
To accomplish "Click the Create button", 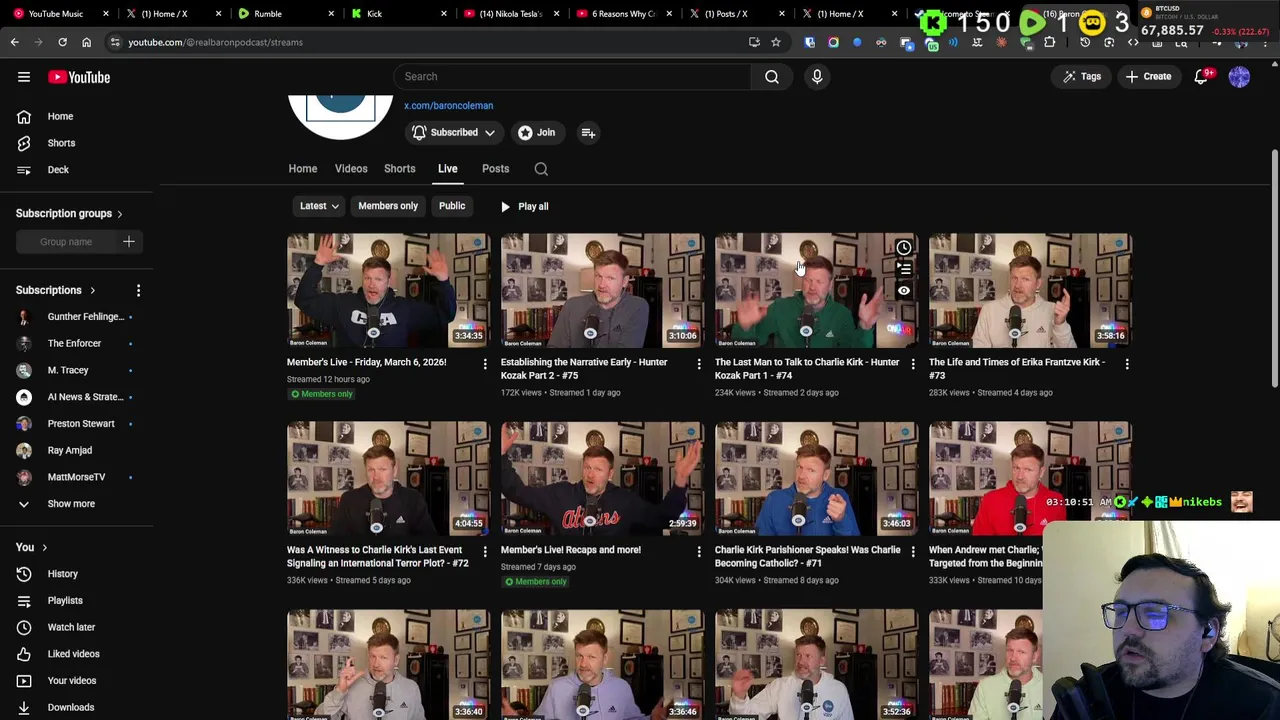I will 1148,76.
